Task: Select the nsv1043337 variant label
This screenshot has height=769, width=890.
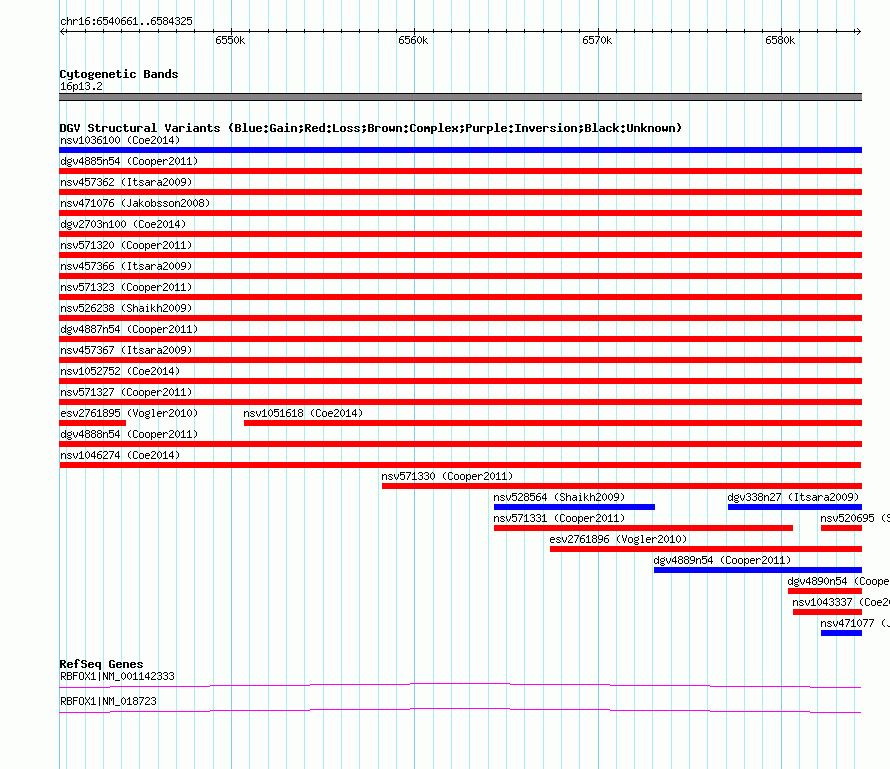Action: coord(841,602)
